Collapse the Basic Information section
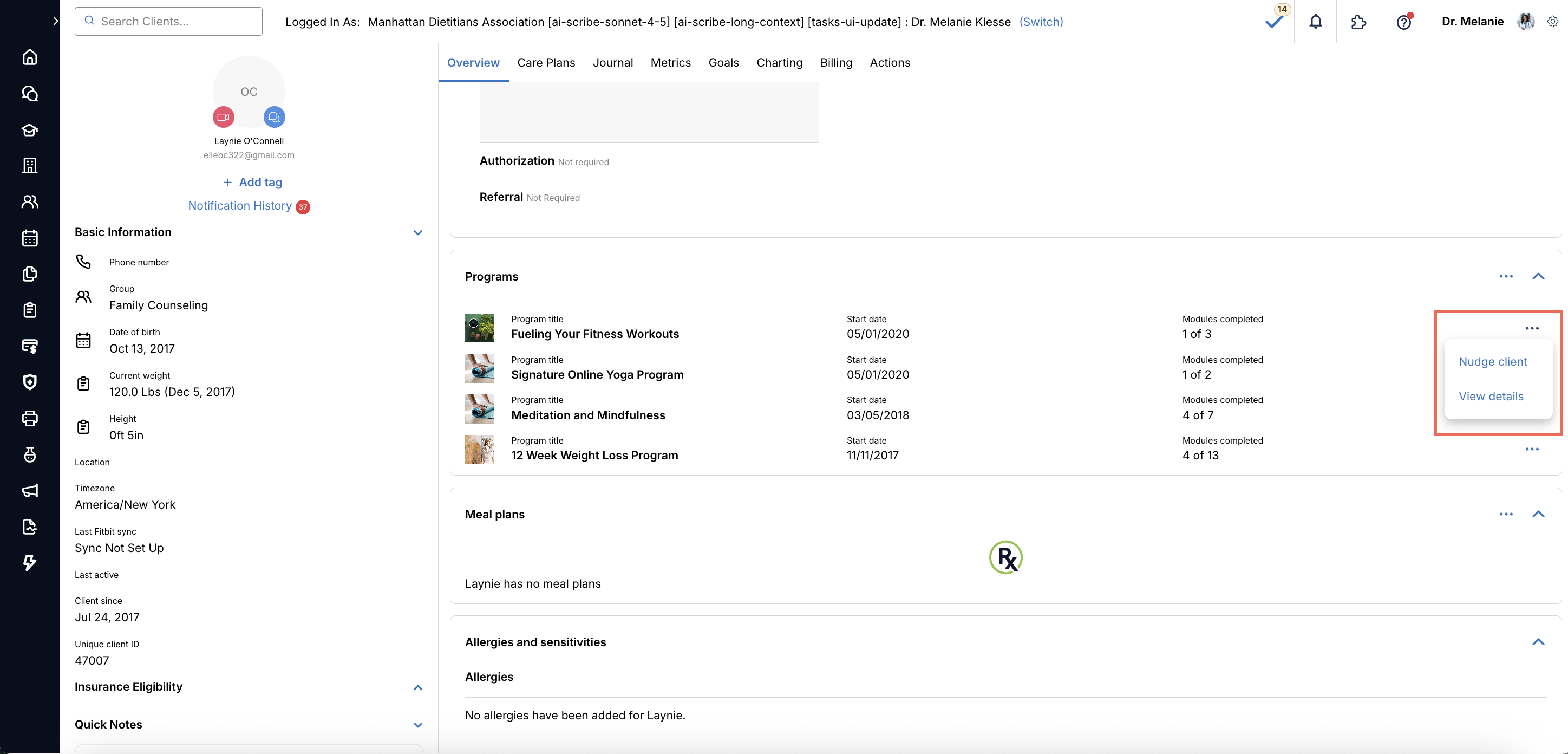This screenshot has width=1568, height=754. pos(417,233)
